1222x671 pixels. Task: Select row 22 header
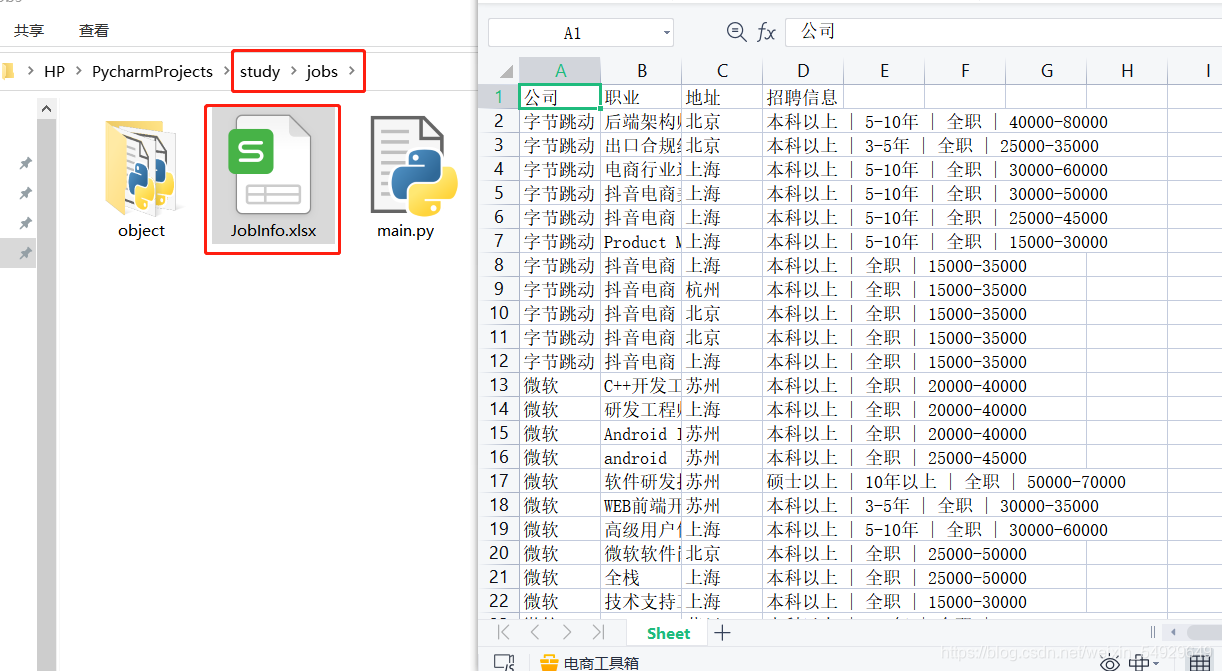click(499, 601)
